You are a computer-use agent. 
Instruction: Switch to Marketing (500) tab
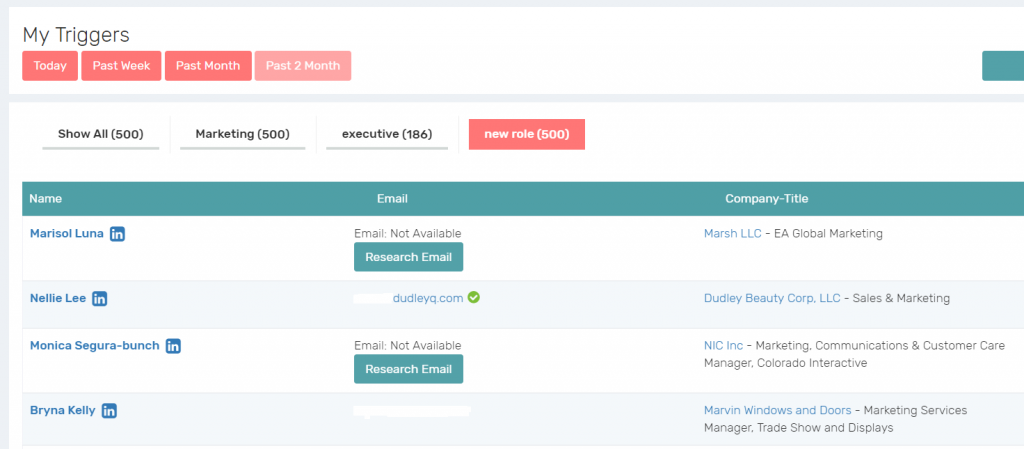click(242, 134)
